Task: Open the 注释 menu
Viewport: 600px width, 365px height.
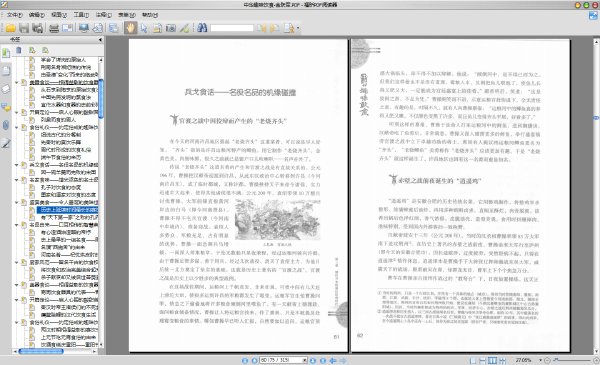Action: click(103, 15)
